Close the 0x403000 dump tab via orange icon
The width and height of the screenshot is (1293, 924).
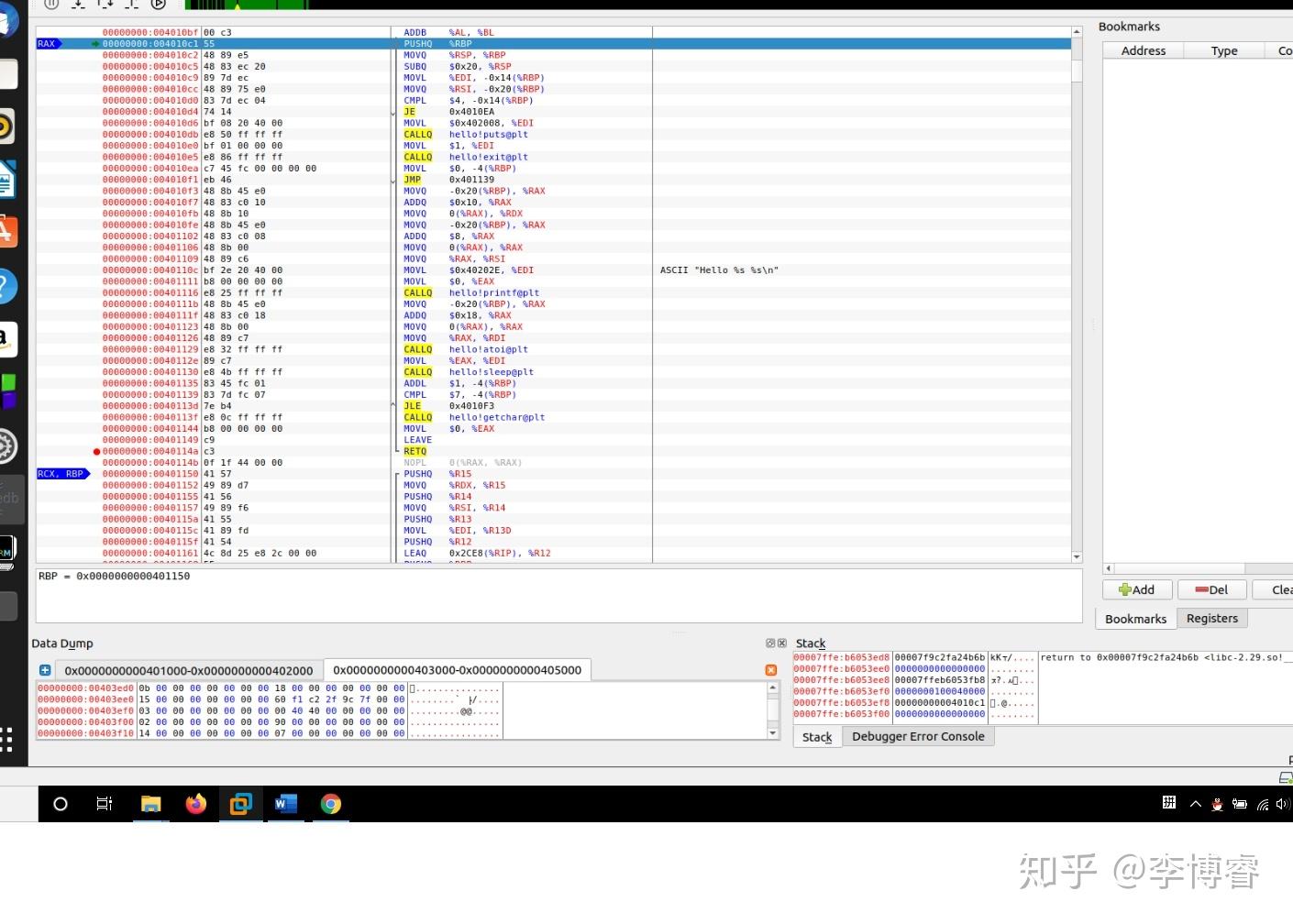coord(770,670)
